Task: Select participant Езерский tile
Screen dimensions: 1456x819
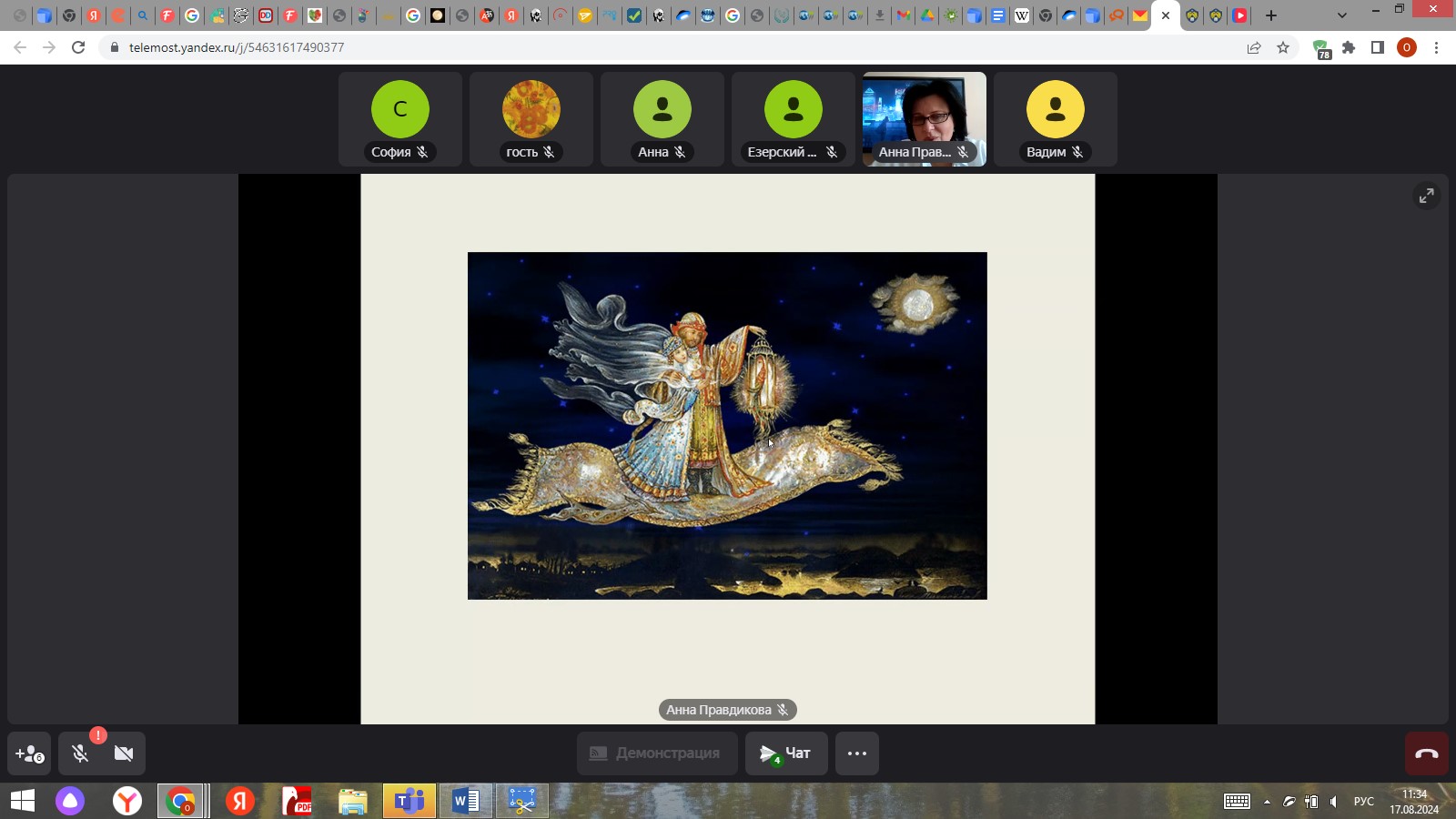Action: (794, 119)
